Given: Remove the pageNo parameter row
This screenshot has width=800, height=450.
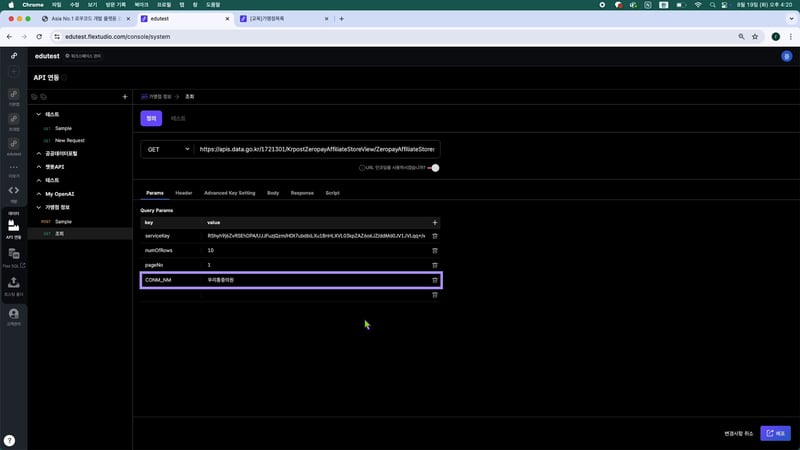Looking at the screenshot, I should click(434, 265).
